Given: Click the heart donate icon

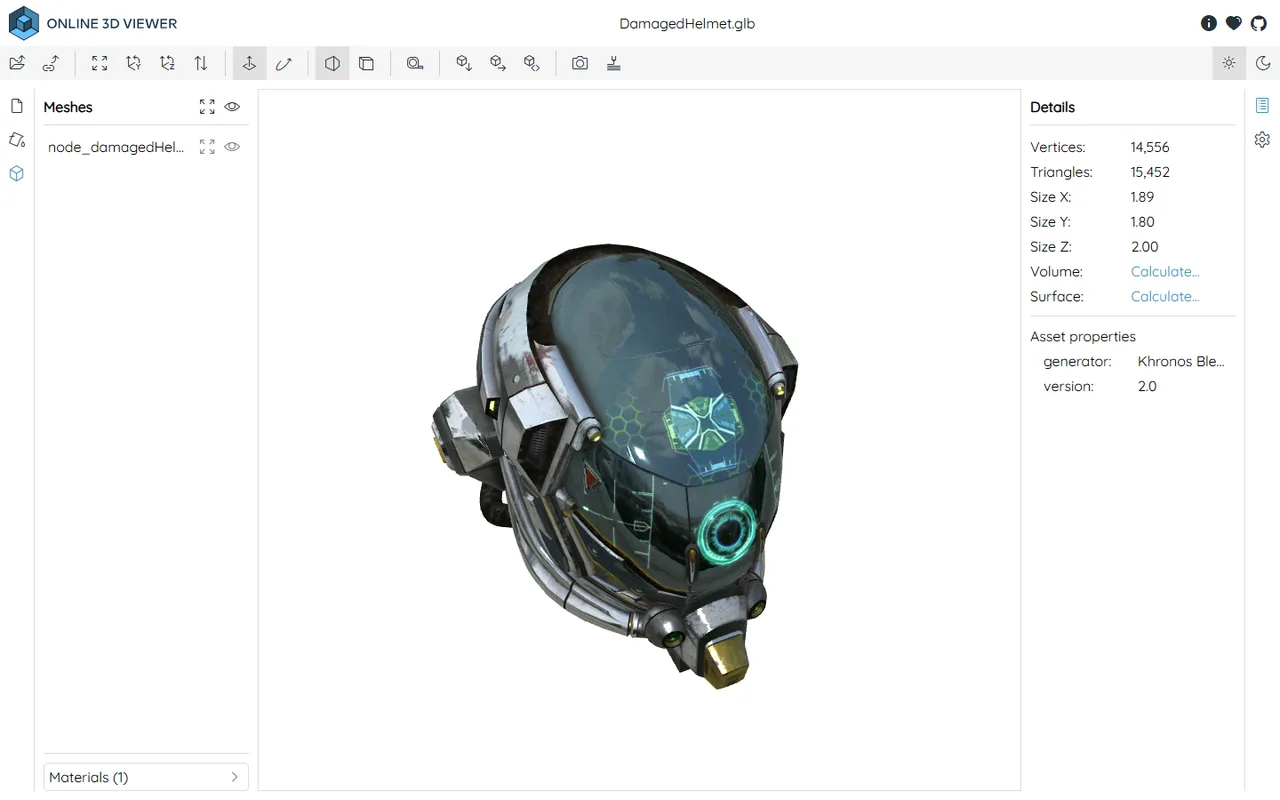Looking at the screenshot, I should 1234,23.
